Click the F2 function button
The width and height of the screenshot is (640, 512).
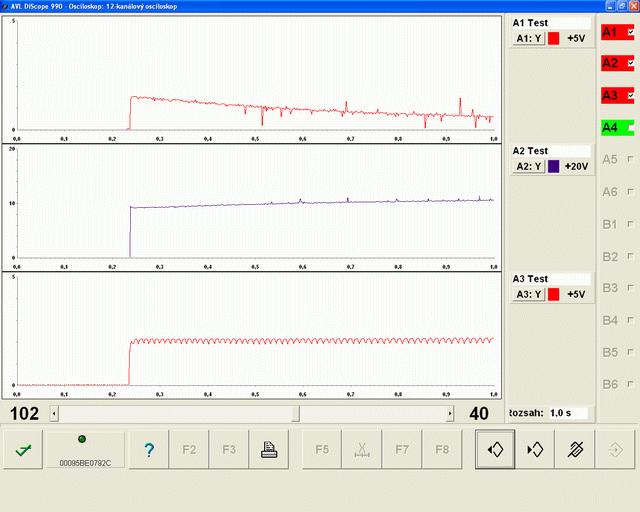(189, 450)
